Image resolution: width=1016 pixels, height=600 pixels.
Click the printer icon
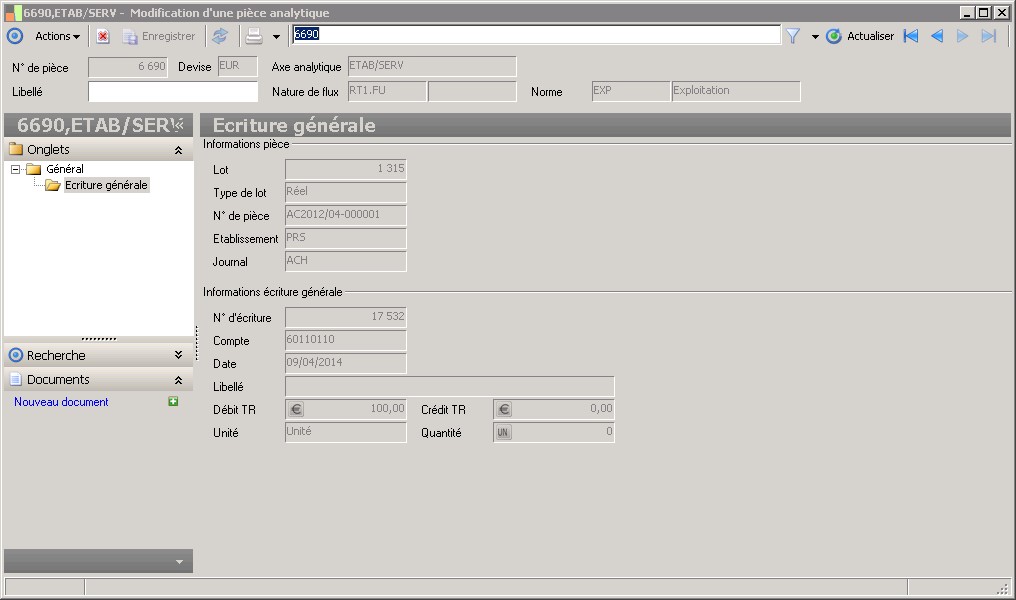point(254,36)
